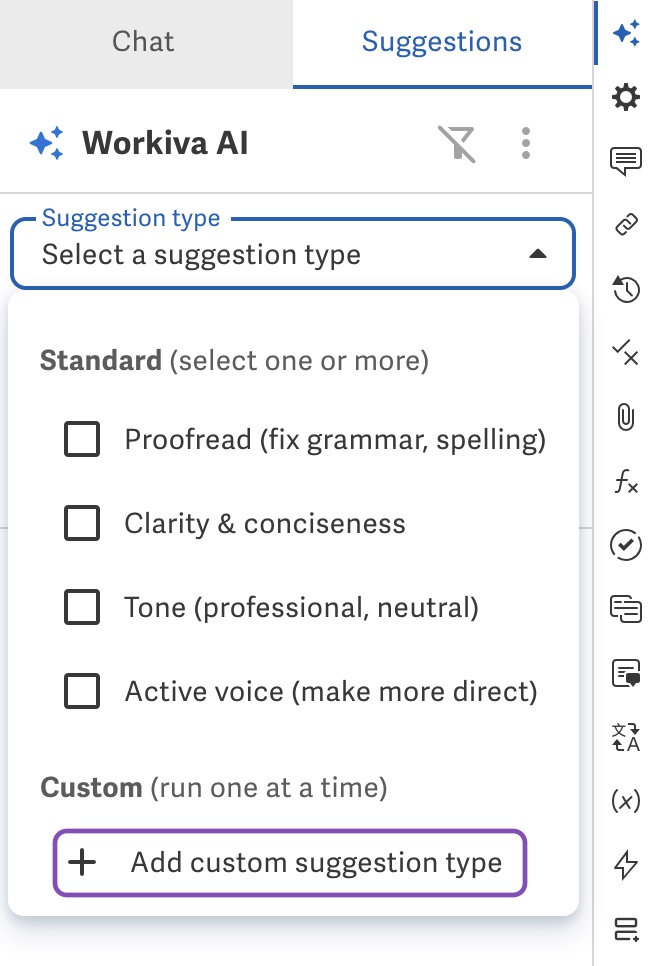Open the history clock icon
The image size is (654, 966).
click(x=626, y=289)
